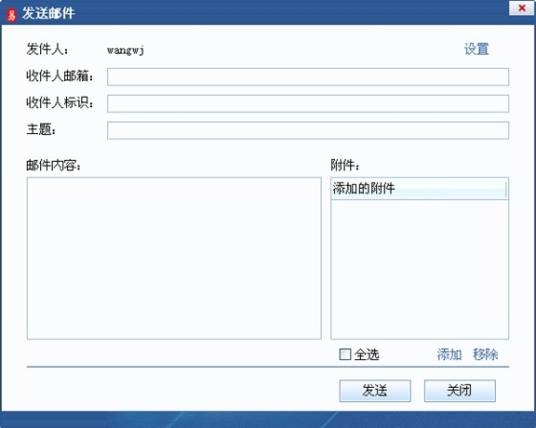This screenshot has height=428, width=536.
Task: Close the 发送邮件 dialog with the X
Action: click(521, 8)
